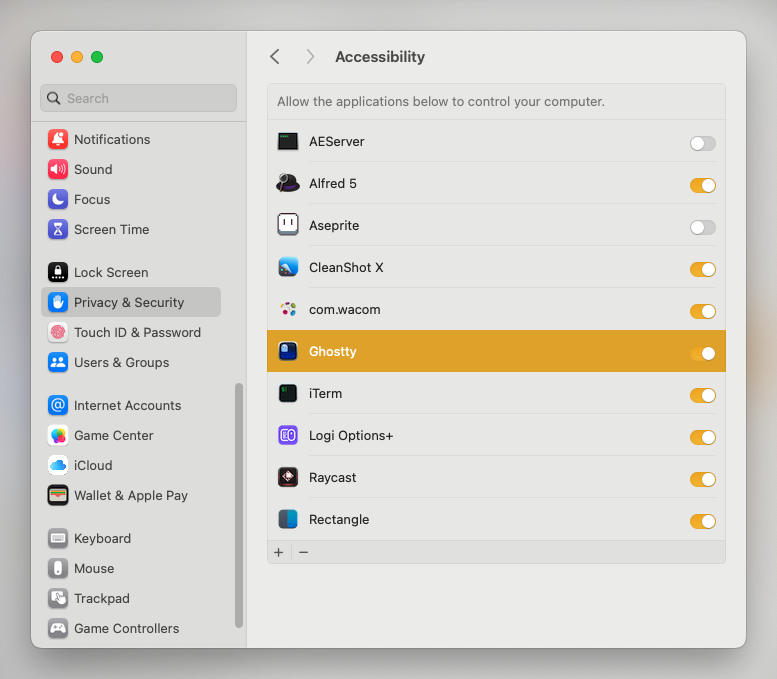Click the Search field in the sidebar

point(140,98)
